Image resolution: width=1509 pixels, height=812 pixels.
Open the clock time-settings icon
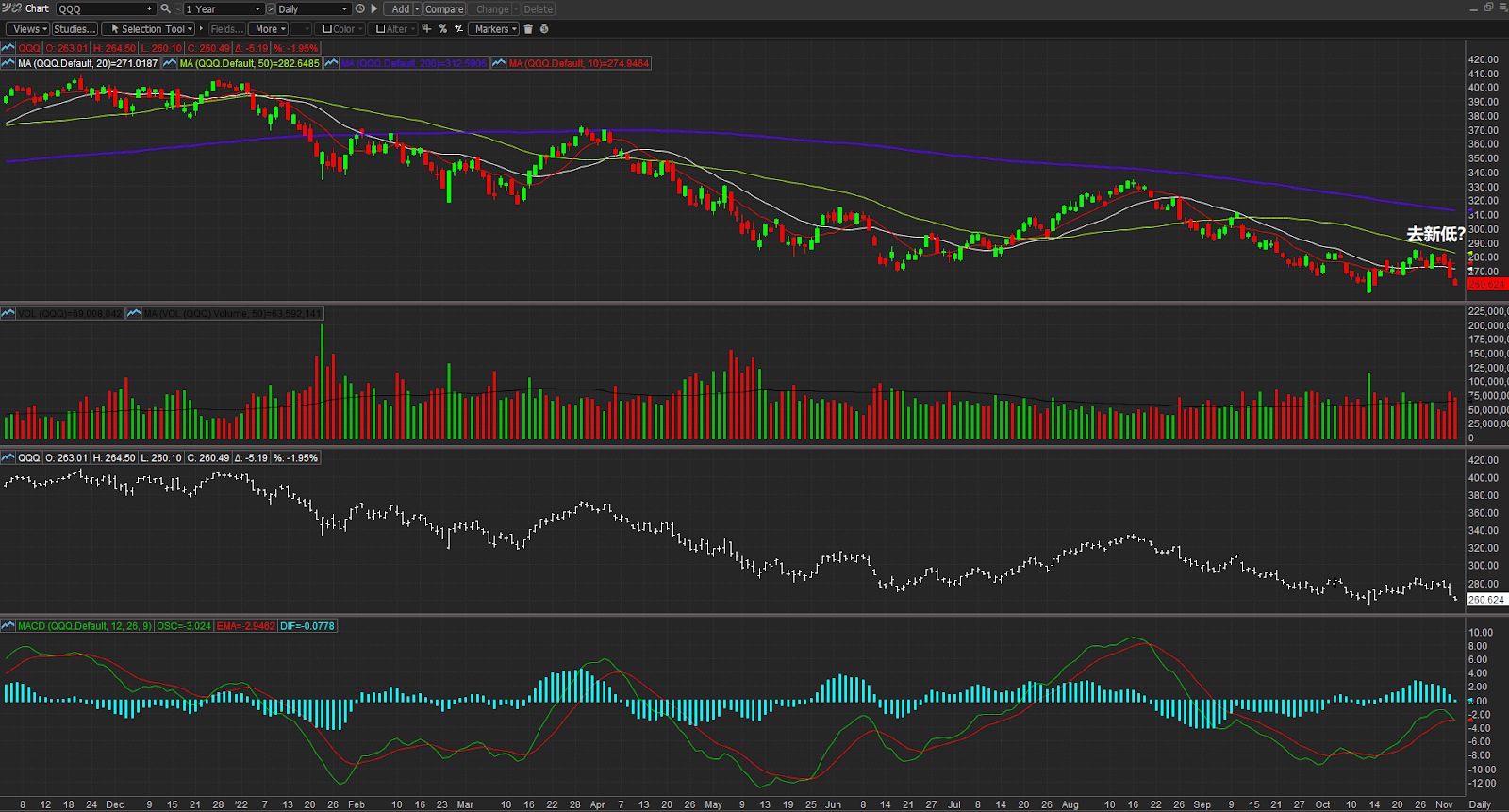pos(359,8)
